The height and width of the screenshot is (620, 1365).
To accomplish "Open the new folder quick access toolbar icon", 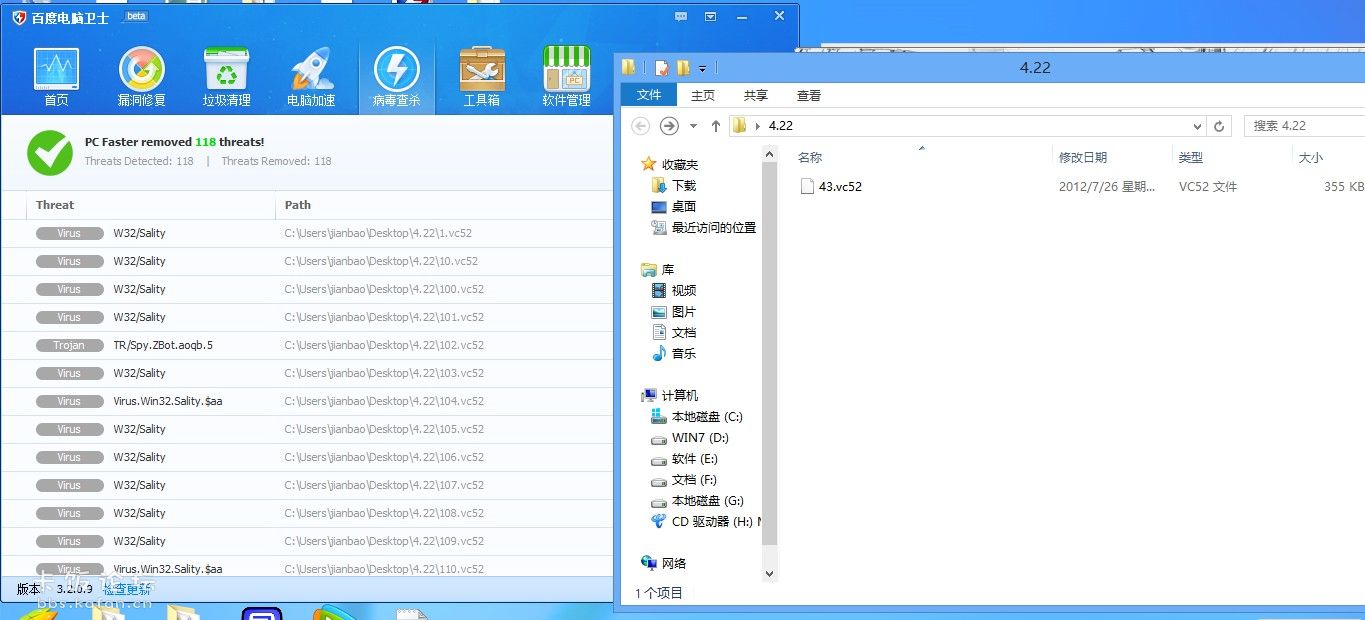I will (x=683, y=68).
